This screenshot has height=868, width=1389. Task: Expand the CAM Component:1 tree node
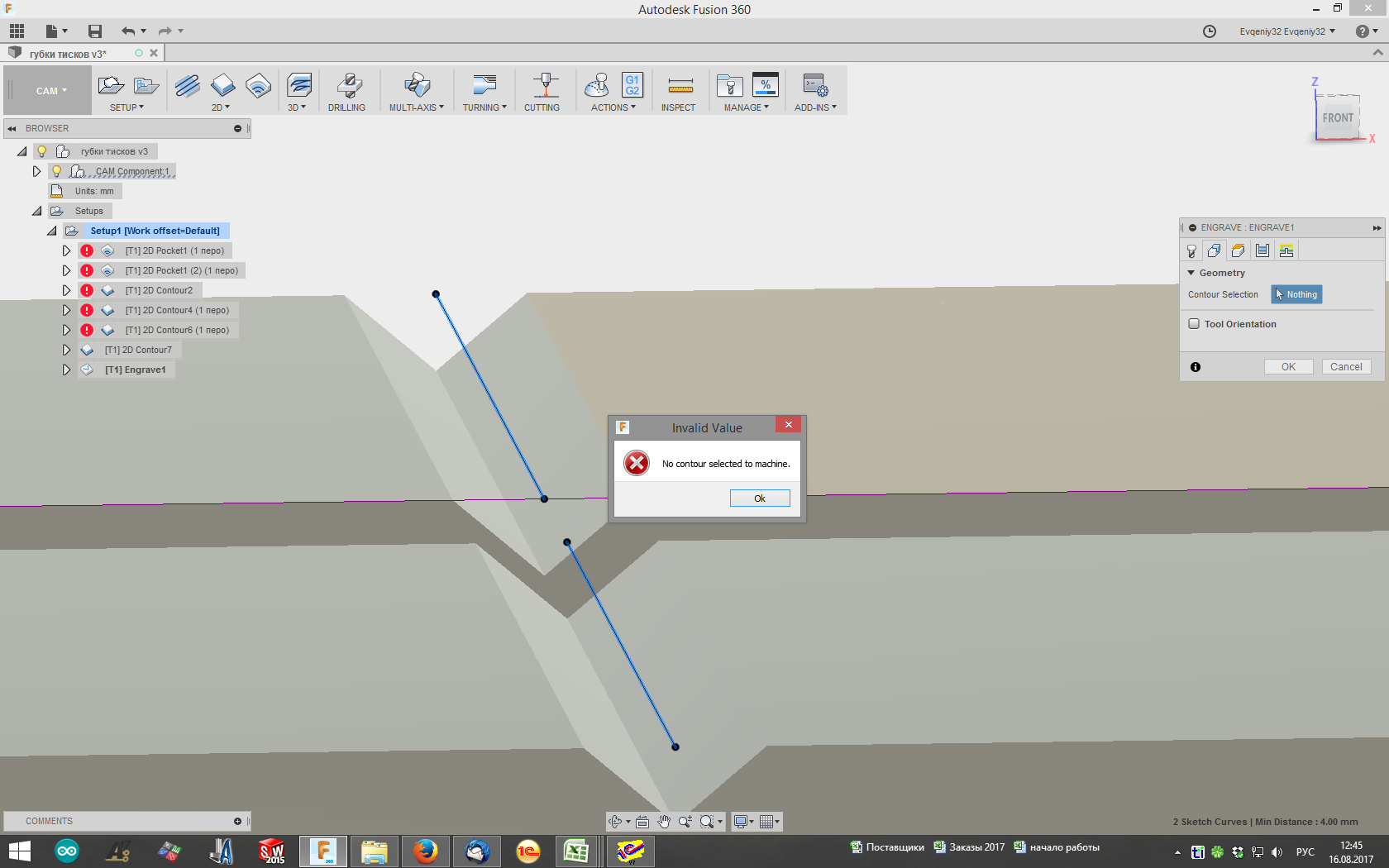[x=36, y=171]
